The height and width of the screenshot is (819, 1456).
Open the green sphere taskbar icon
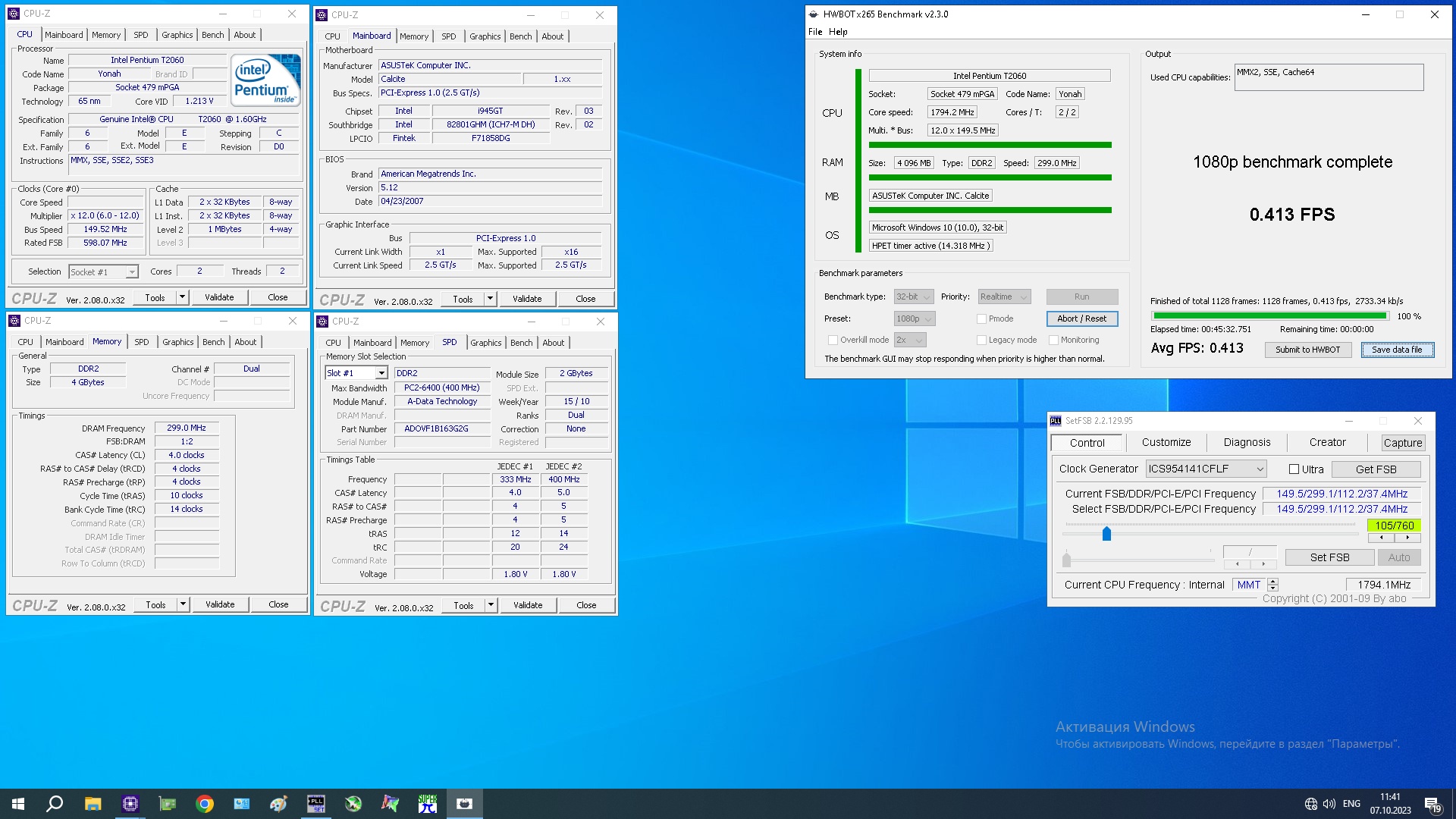[353, 804]
